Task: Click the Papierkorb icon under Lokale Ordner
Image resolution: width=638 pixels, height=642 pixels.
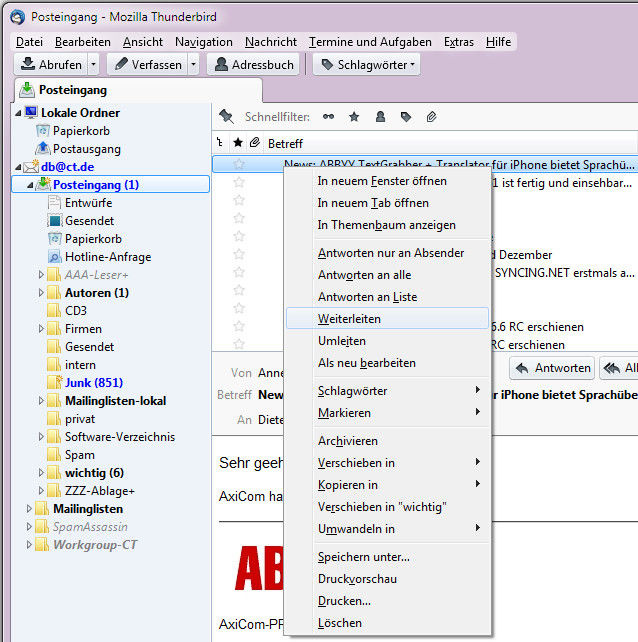Action: (43, 131)
